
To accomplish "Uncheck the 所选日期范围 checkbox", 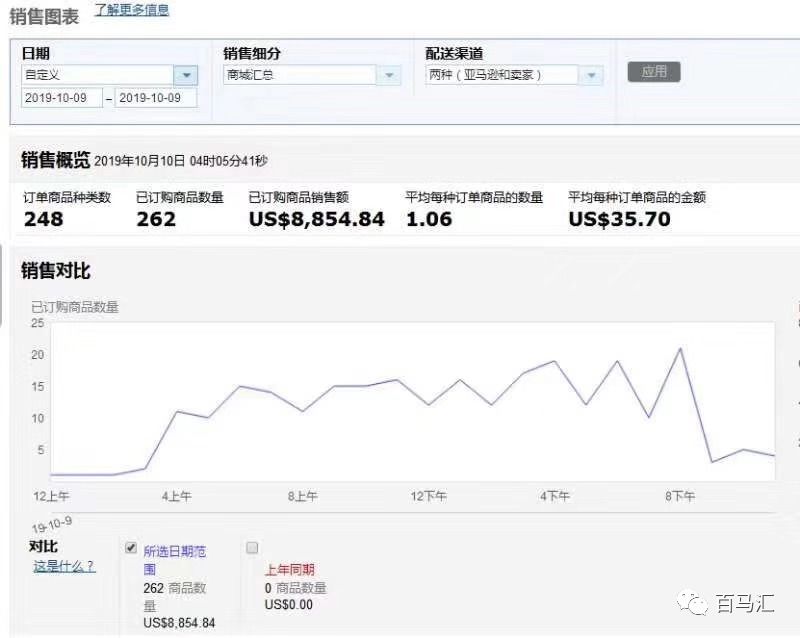I will 130,548.
